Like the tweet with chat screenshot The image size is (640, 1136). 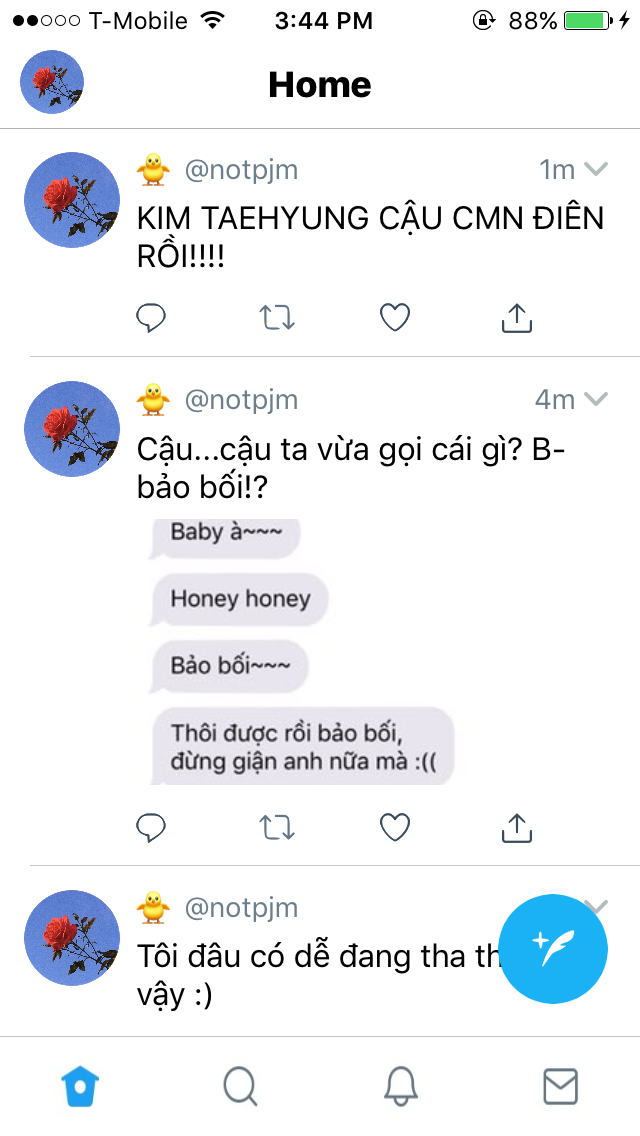pyautogui.click(x=396, y=827)
